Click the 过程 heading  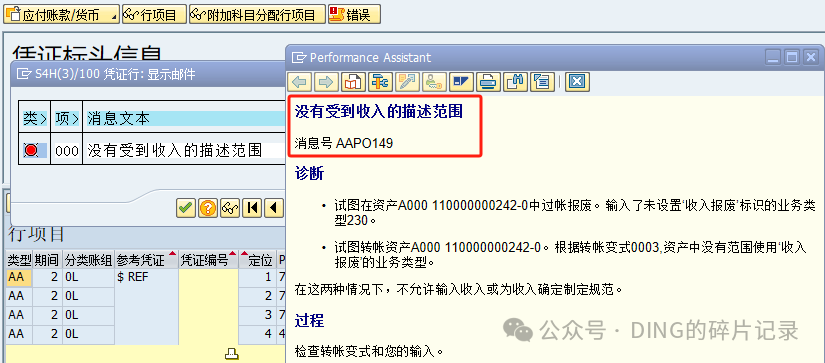(309, 320)
